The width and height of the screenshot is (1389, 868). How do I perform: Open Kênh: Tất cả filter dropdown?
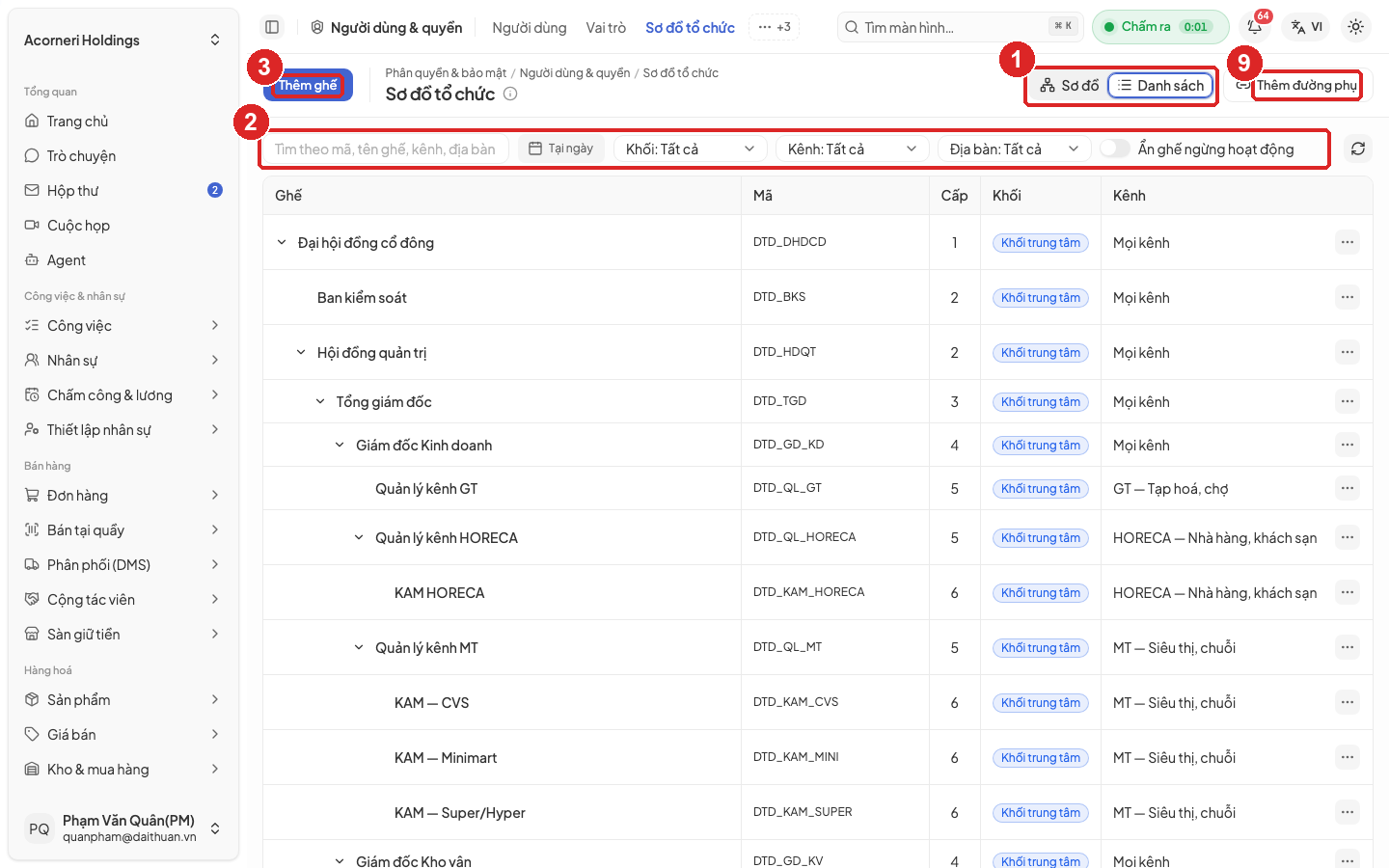click(x=853, y=149)
